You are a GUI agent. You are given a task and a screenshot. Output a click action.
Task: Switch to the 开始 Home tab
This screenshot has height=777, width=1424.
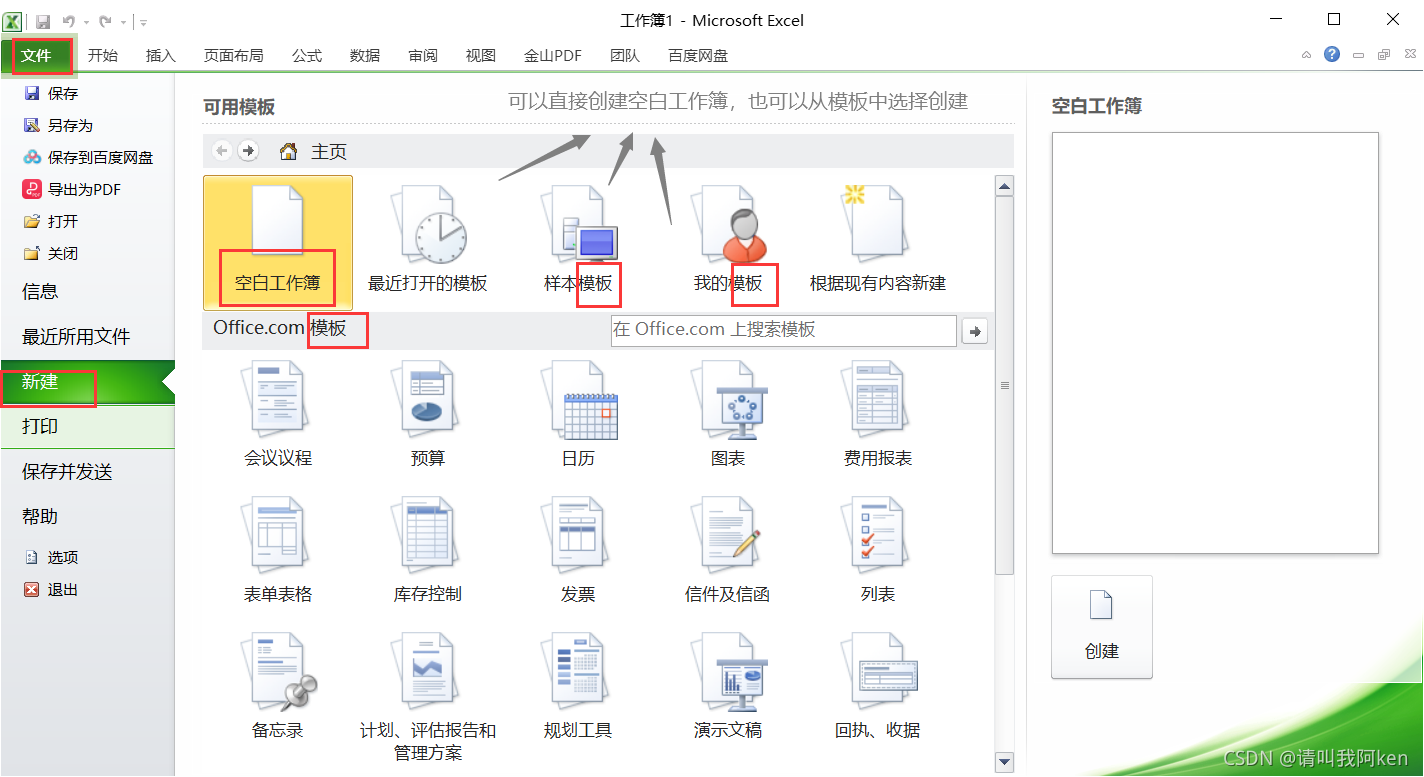click(103, 56)
